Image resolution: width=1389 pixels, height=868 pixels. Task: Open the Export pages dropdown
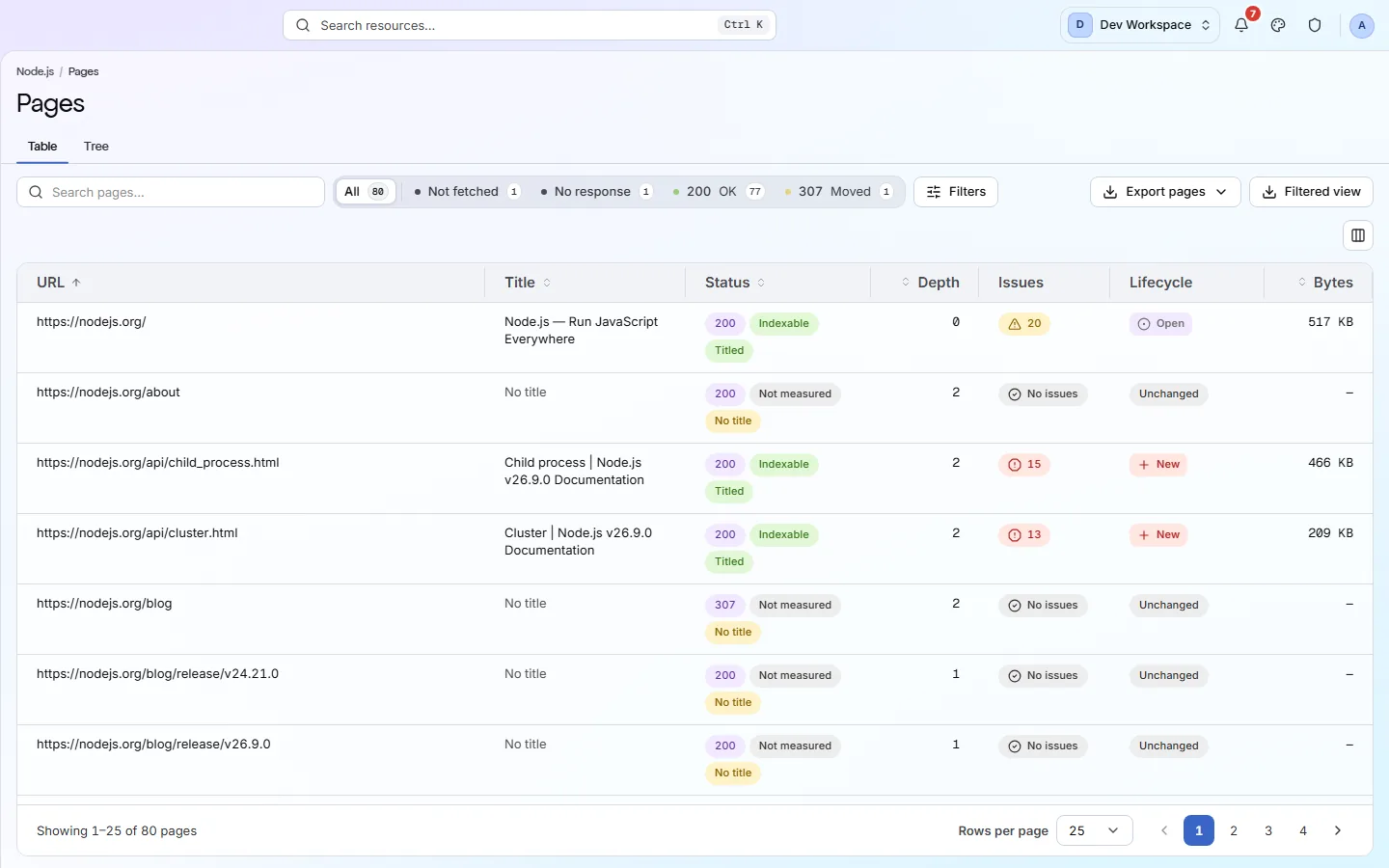(x=1165, y=192)
